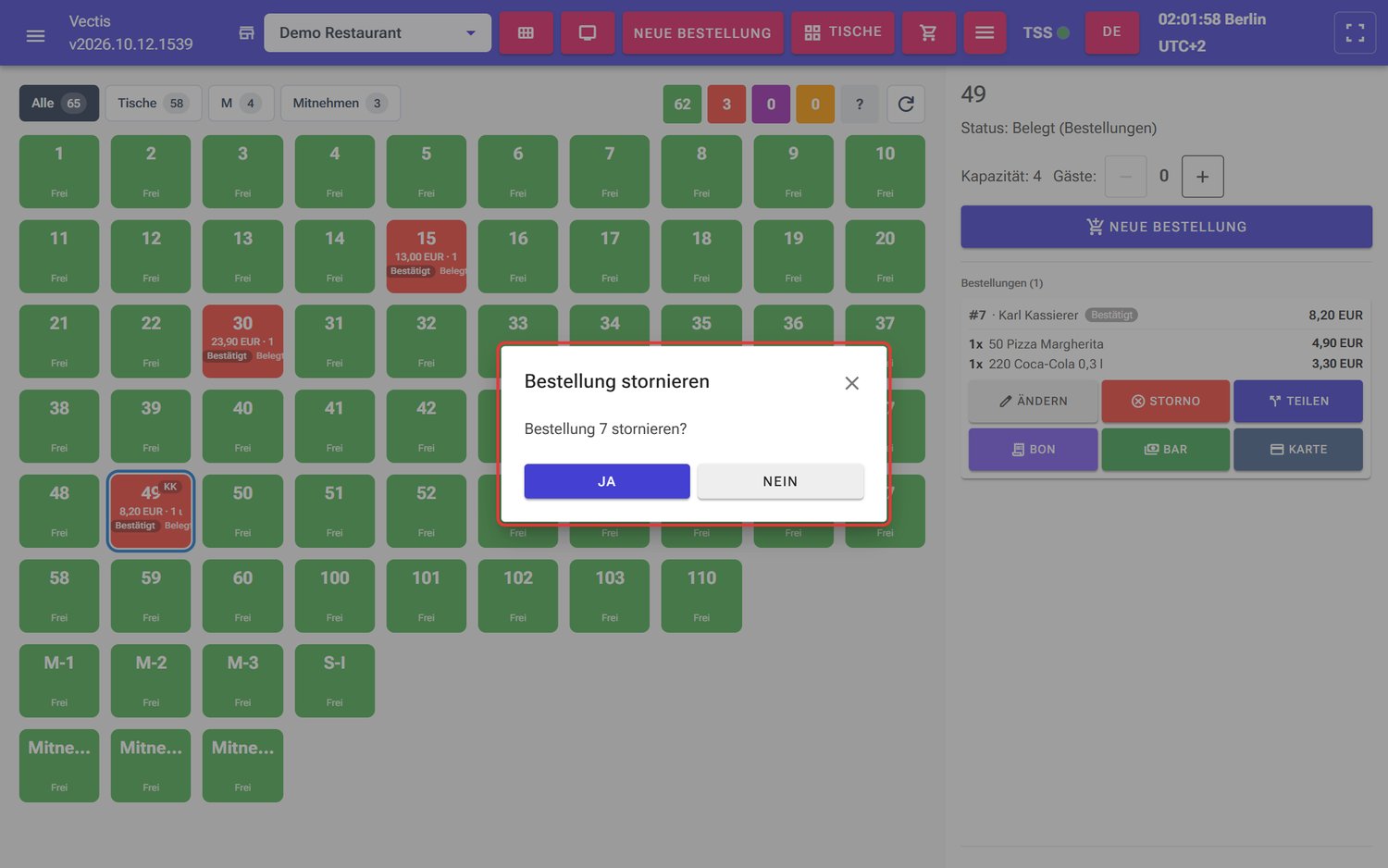
Task: Close the Bestellung stornieren dialog
Action: 852,383
